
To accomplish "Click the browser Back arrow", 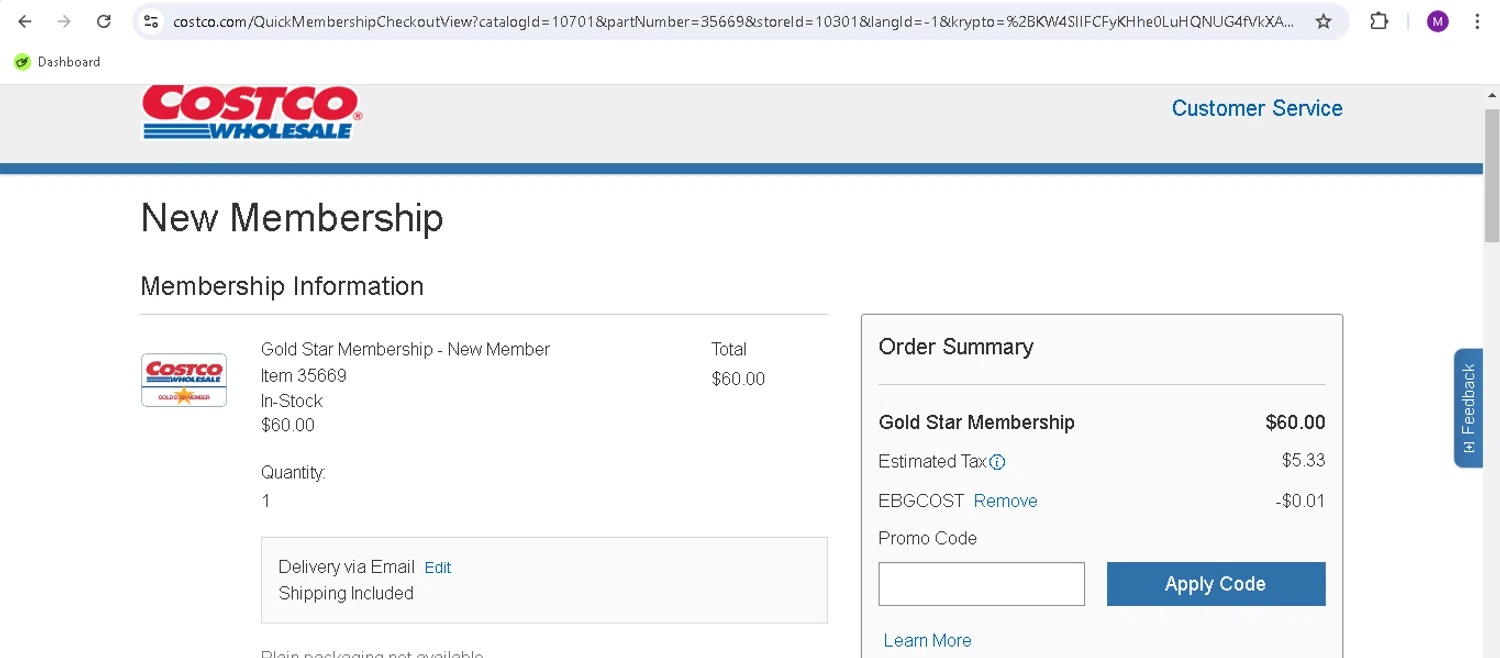I will click(25, 21).
